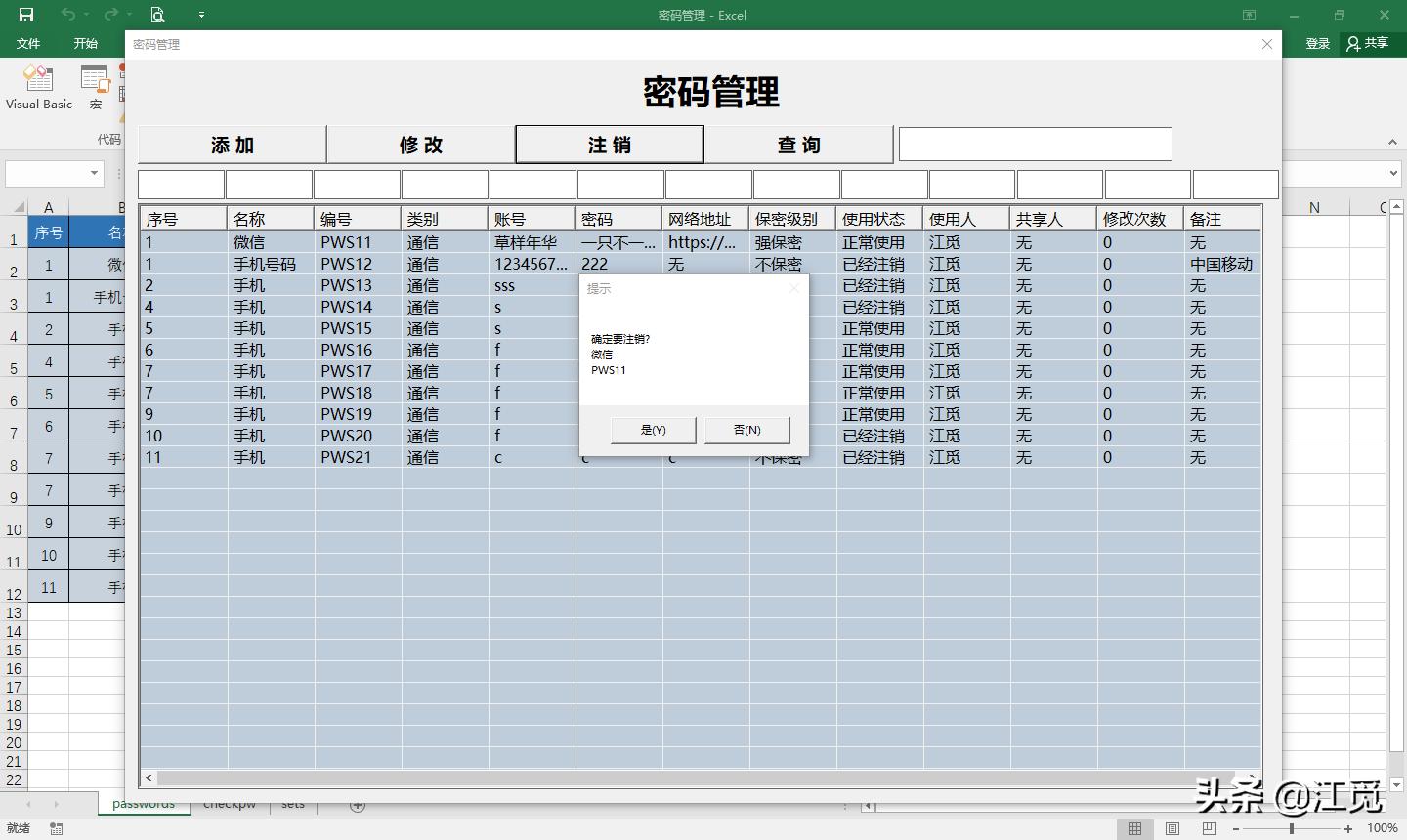This screenshot has width=1407, height=840.
Task: Click the search input field beside 查询
Action: coord(1034,144)
